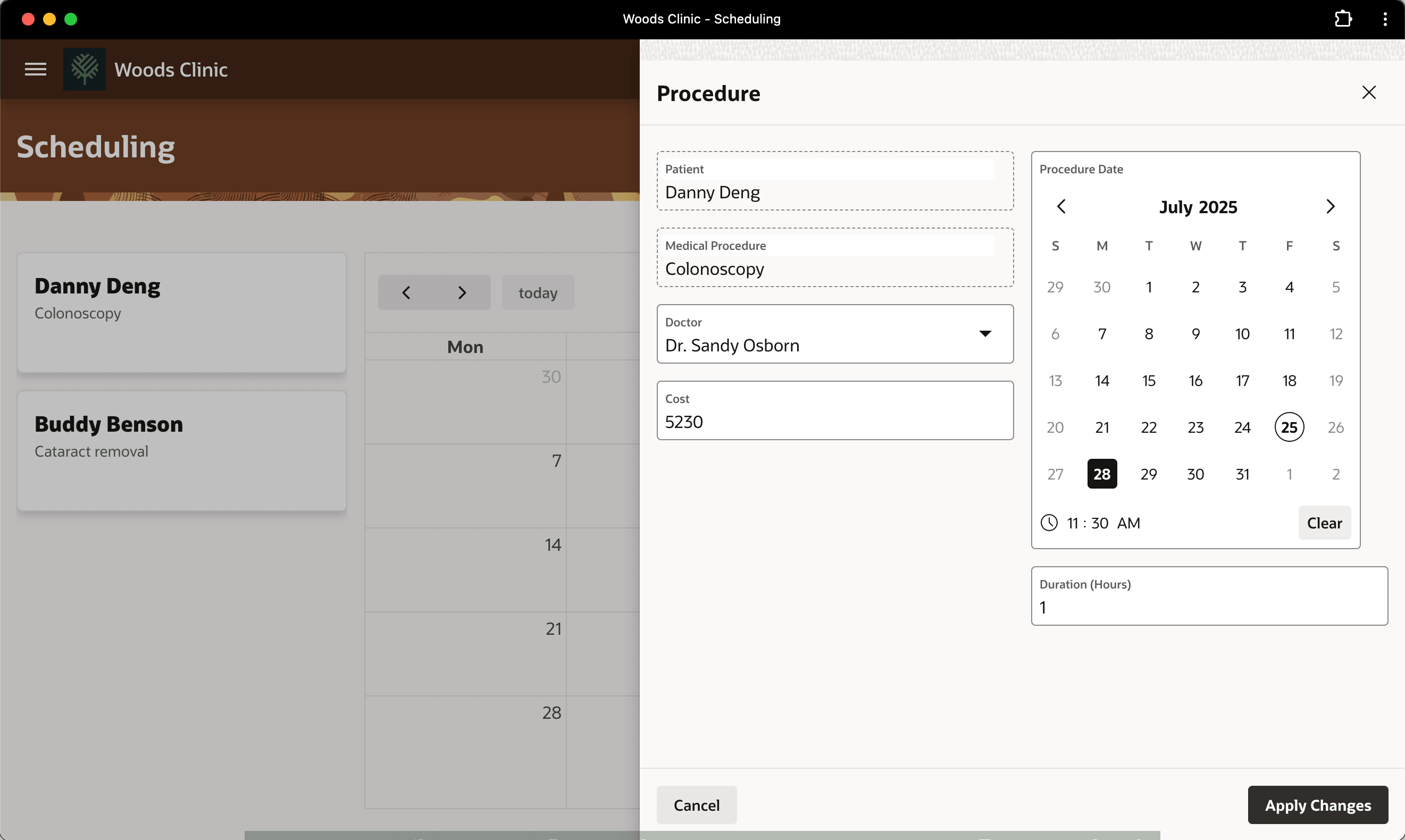Click the Woods Clinic app name

(171, 69)
